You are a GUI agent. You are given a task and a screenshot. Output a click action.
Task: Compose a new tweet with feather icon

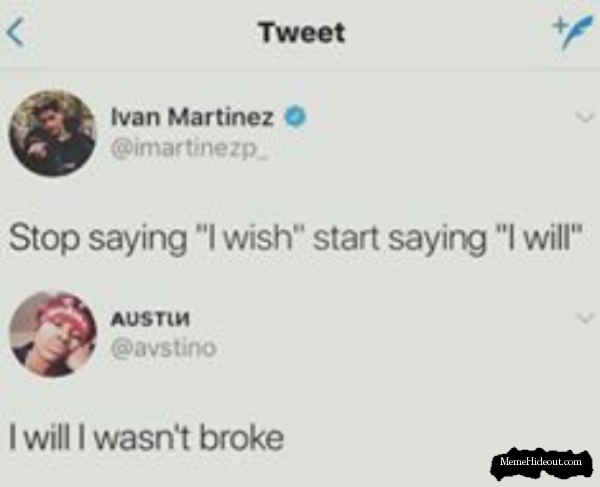click(573, 33)
